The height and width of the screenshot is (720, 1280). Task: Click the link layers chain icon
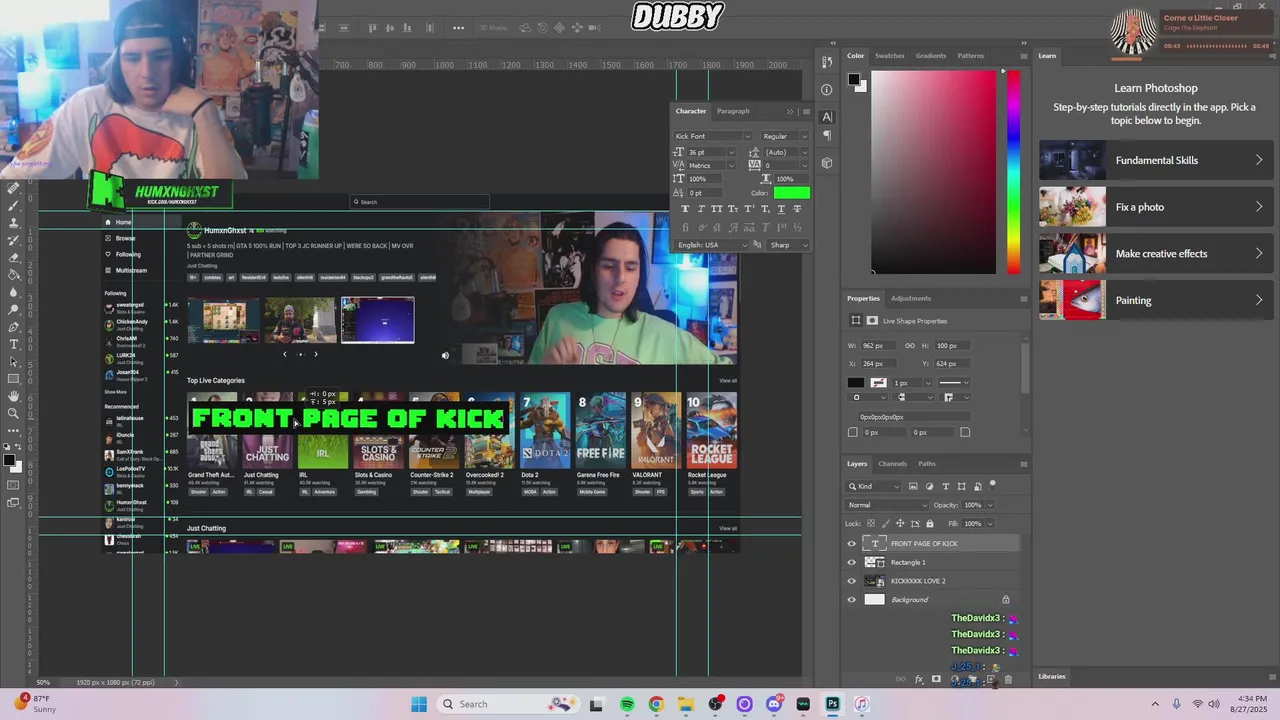click(x=900, y=679)
